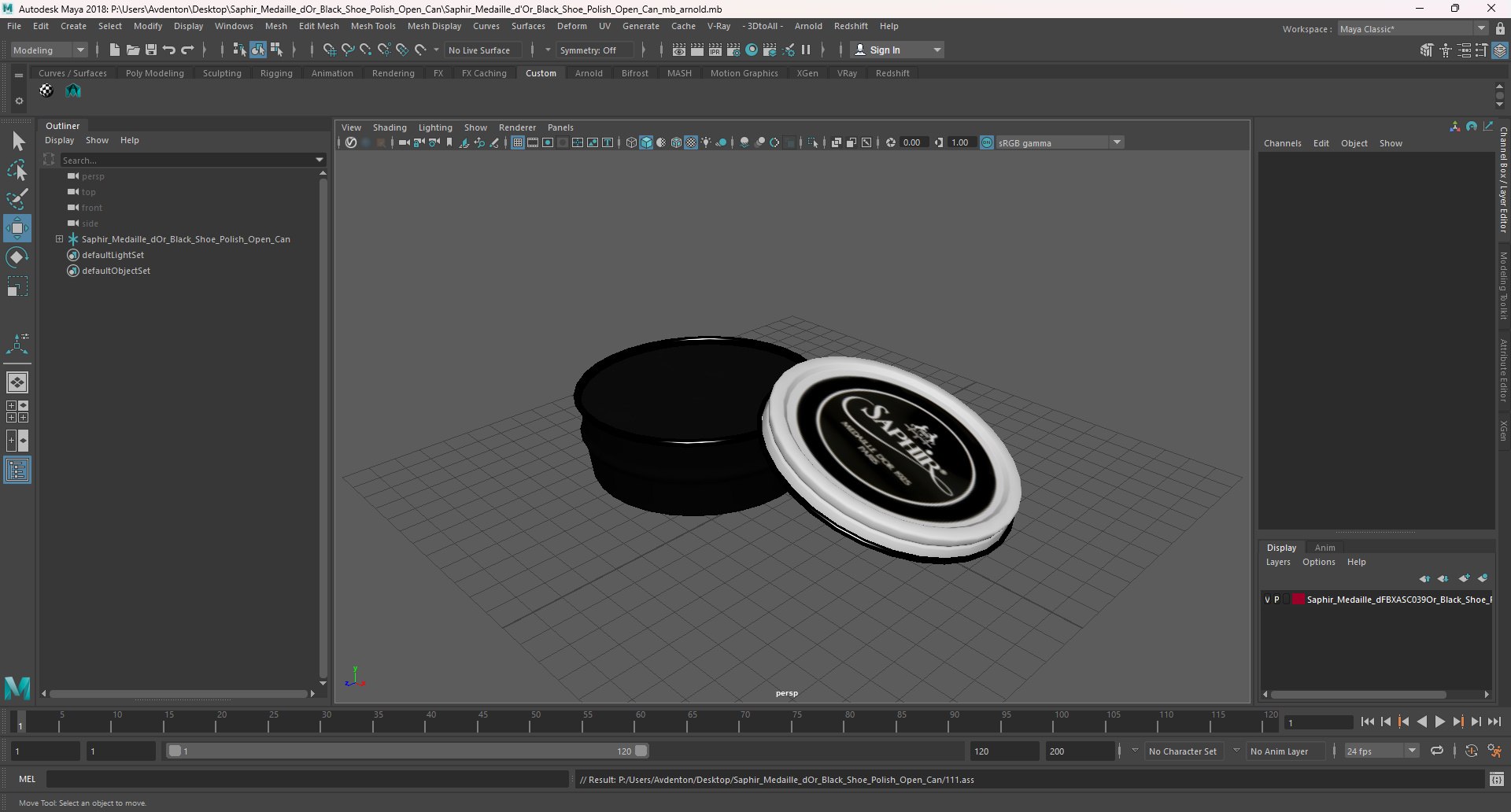Toggle the Film Gate display
Viewport: 1511px width, 812px height.
533,142
